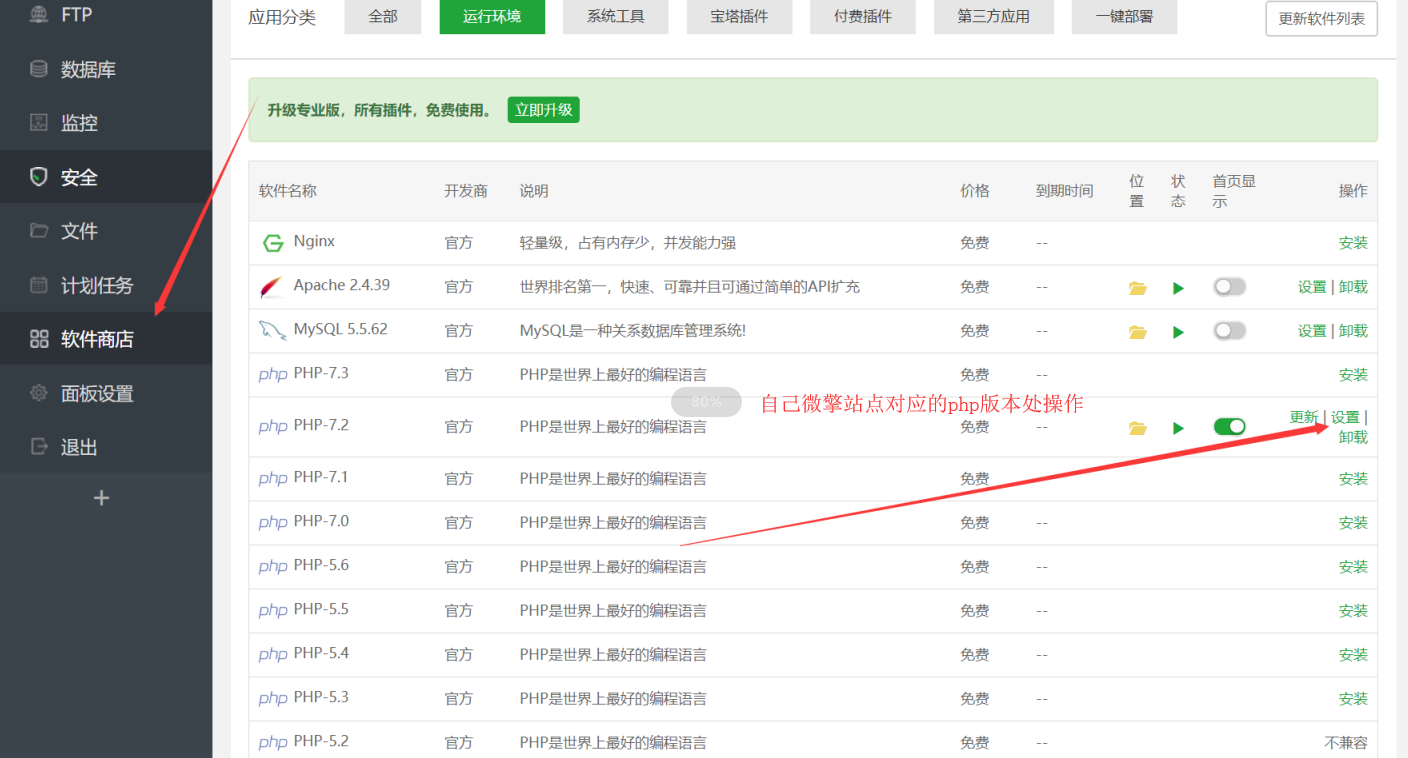
Task: Click the FTP sidebar icon
Action: [39, 15]
